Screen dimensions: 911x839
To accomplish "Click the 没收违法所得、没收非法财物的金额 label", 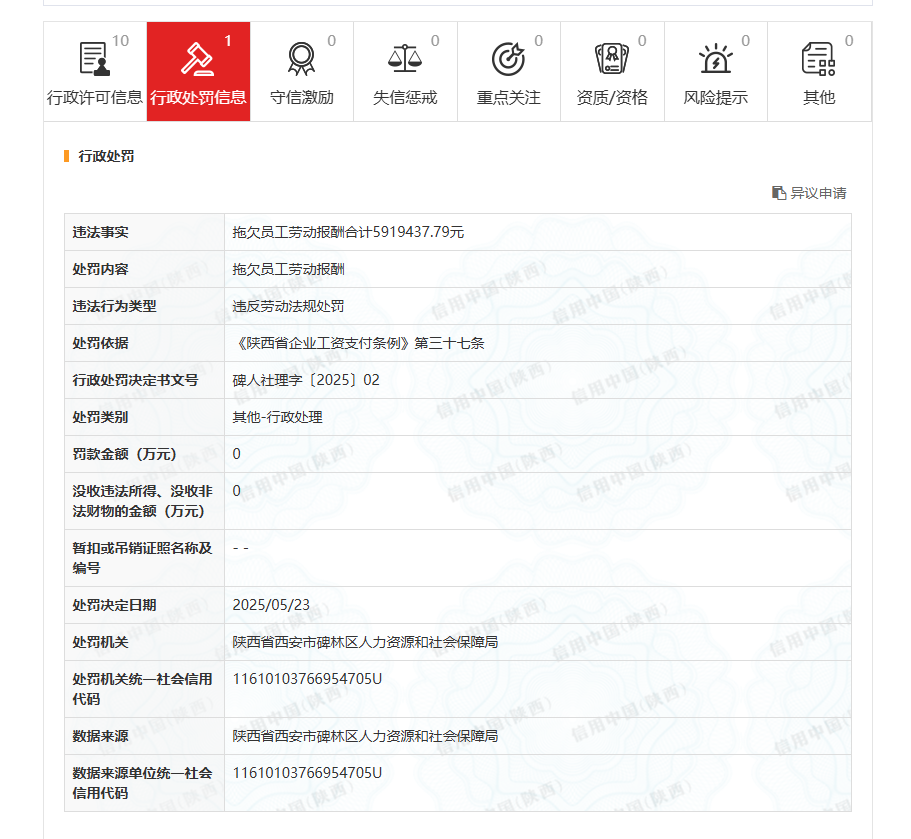I will (142, 501).
